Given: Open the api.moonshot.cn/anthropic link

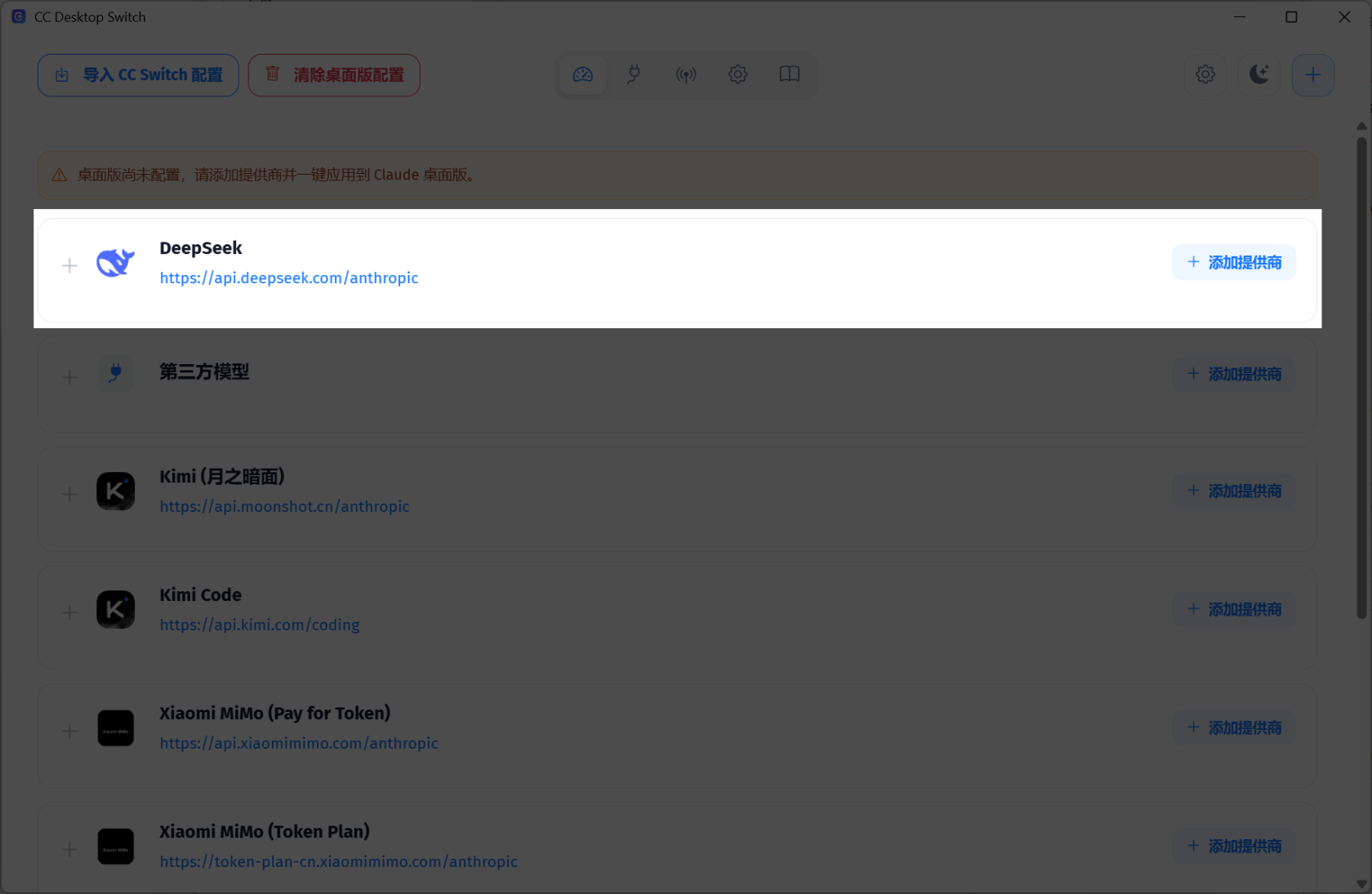Looking at the screenshot, I should tap(284, 506).
